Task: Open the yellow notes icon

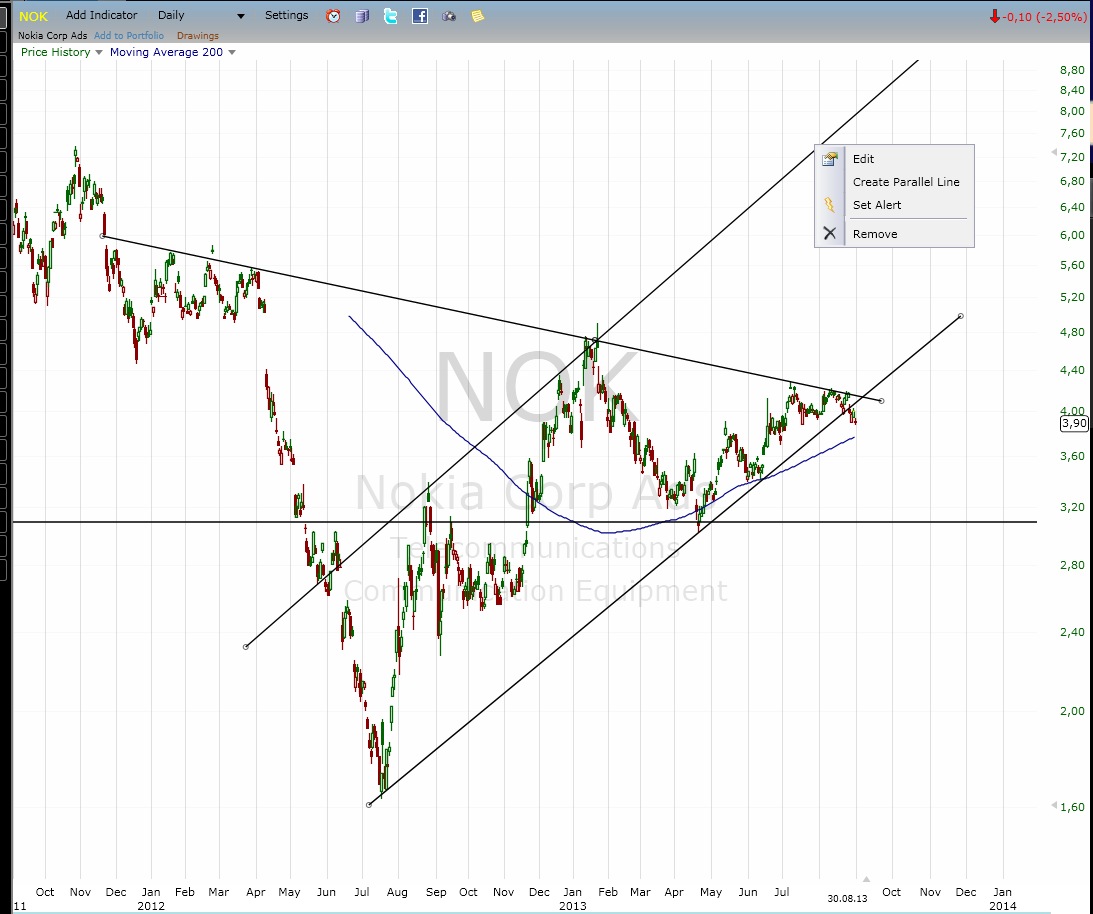Action: pyautogui.click(x=477, y=15)
